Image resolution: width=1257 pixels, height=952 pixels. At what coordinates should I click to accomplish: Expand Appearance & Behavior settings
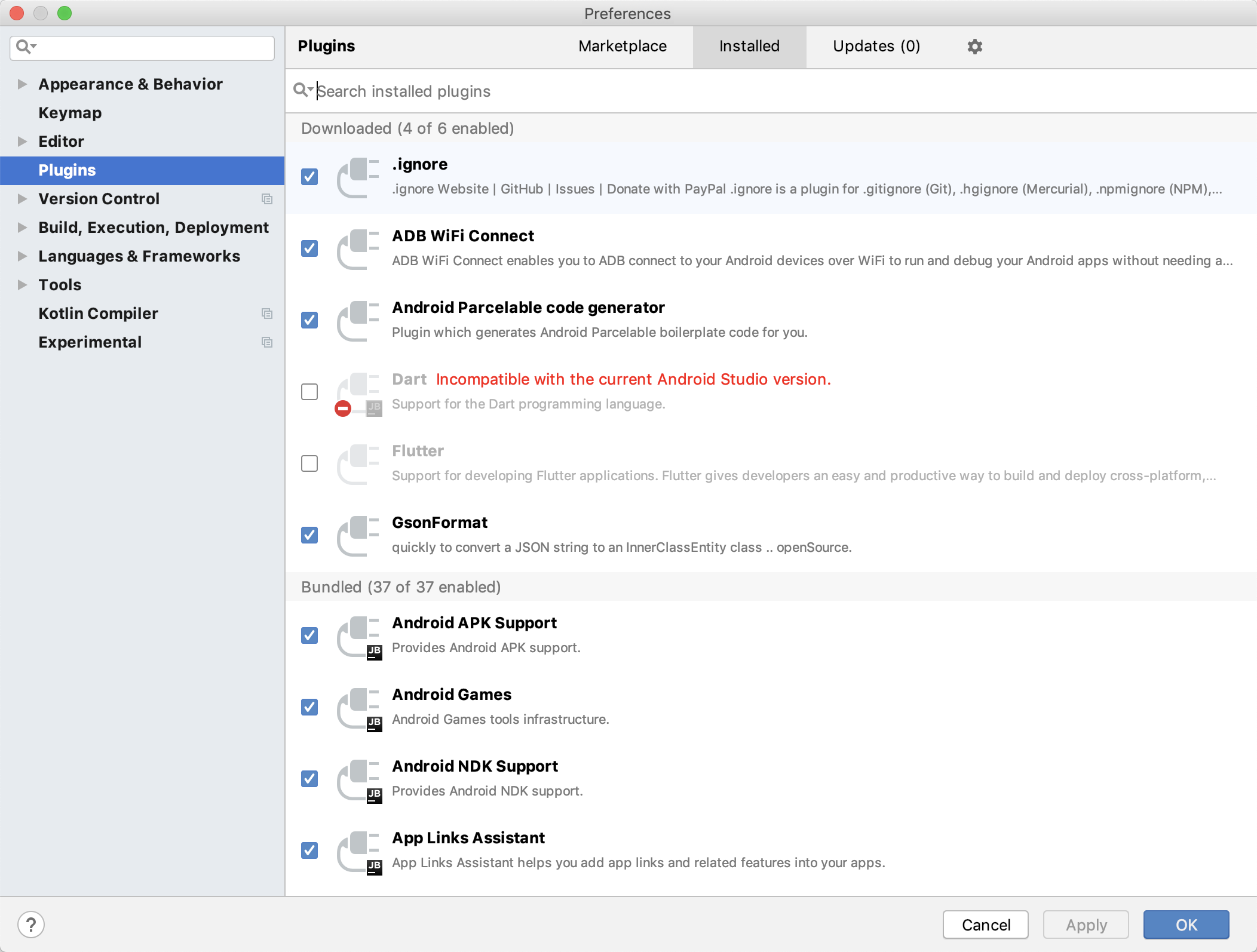22,84
